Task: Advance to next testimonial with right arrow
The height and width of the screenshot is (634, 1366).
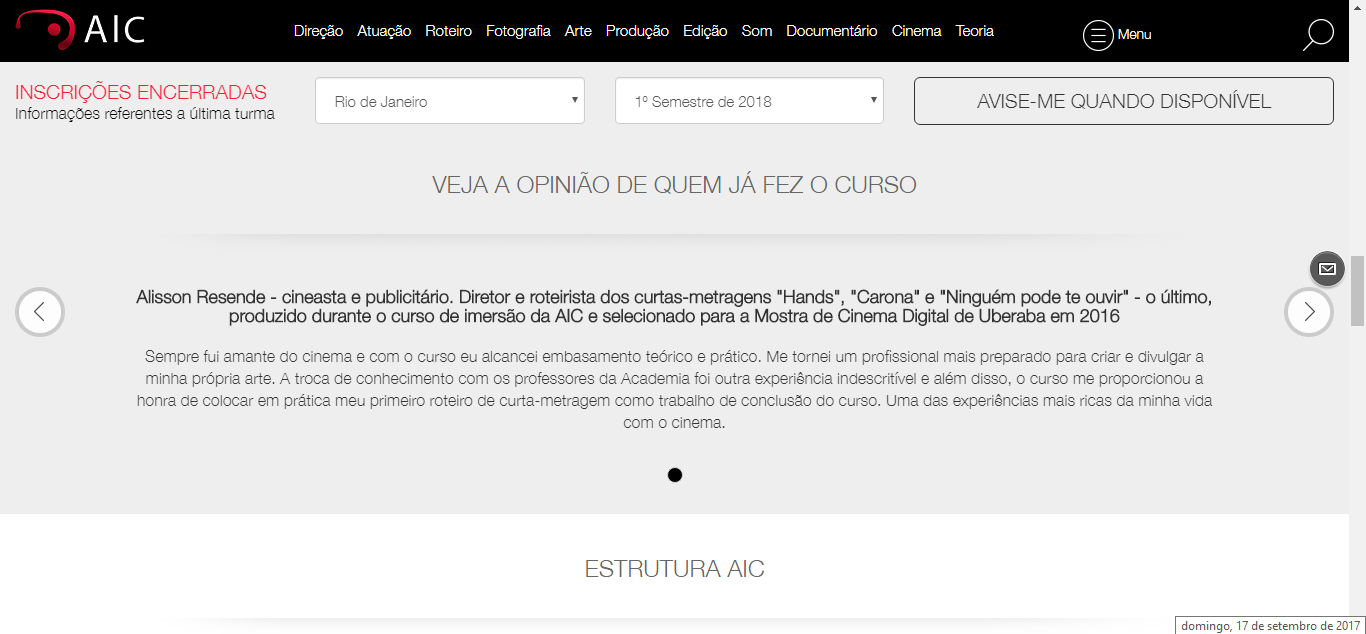Action: pos(1308,312)
